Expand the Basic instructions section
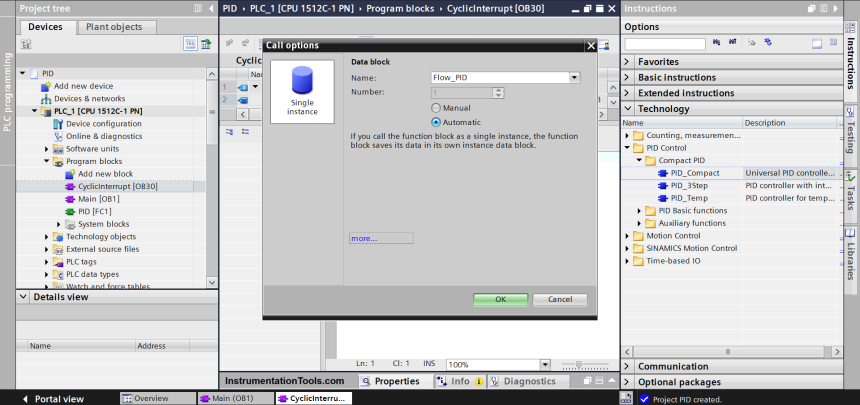Image resolution: width=860 pixels, height=405 pixels. [629, 77]
